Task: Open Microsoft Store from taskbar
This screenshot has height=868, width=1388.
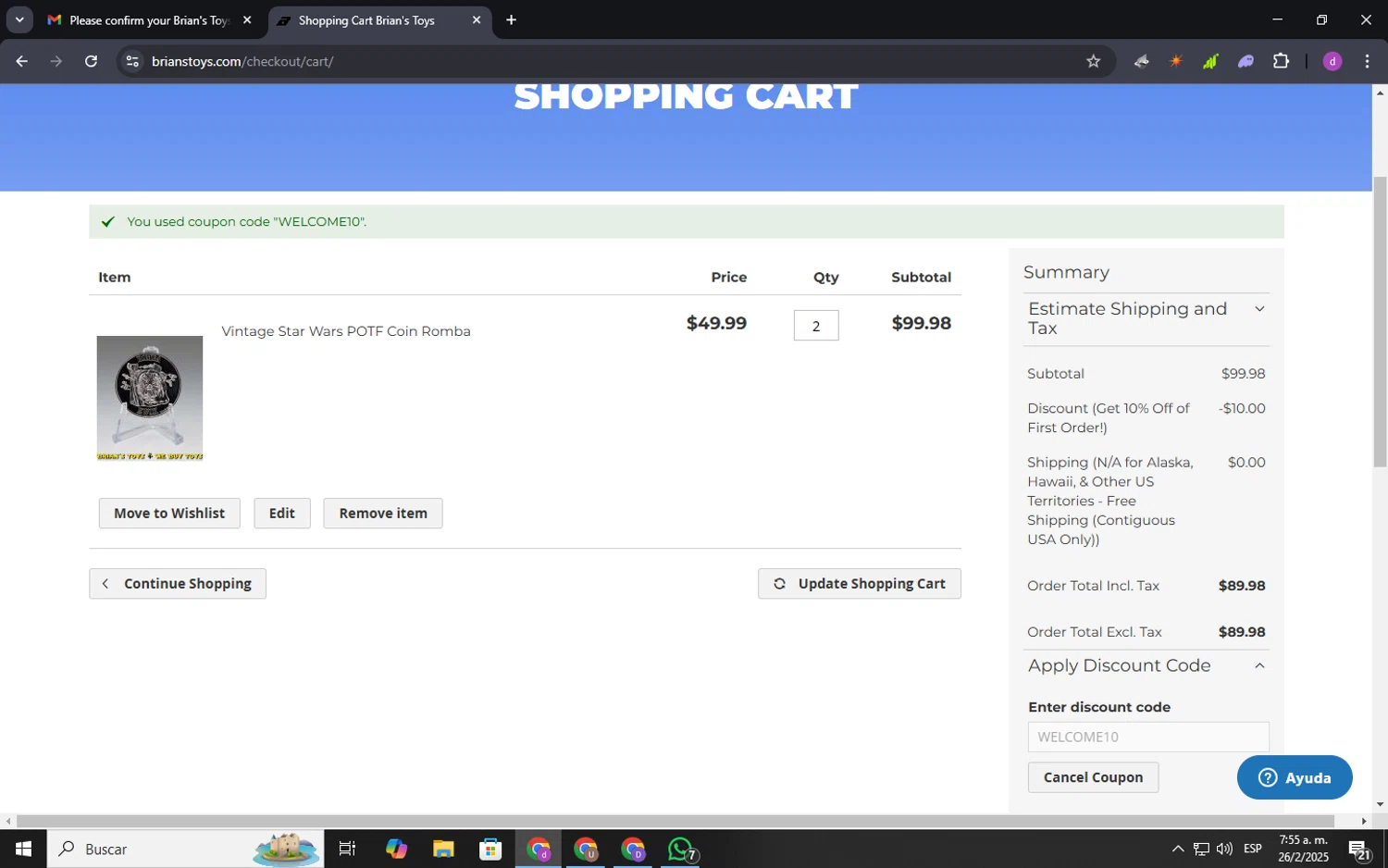Action: click(490, 849)
